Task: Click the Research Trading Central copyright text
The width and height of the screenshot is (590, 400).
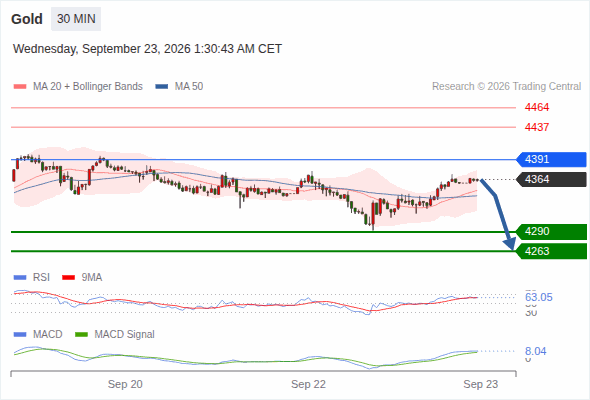Action: click(x=506, y=87)
